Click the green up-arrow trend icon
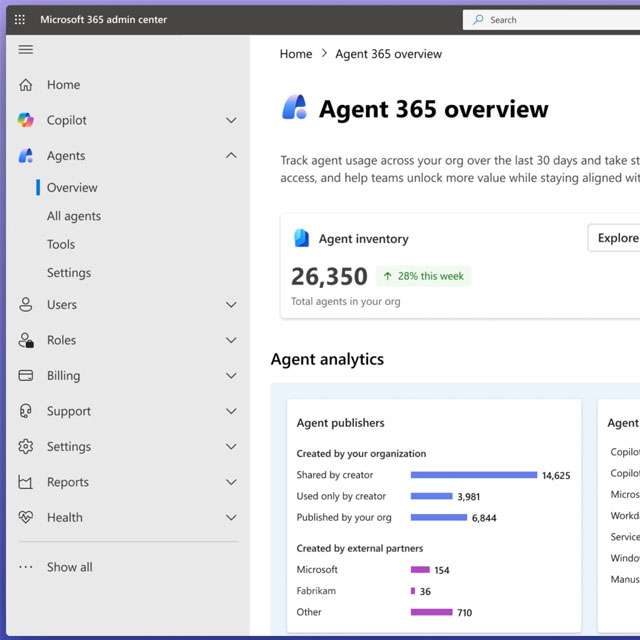640x640 pixels. coord(387,276)
